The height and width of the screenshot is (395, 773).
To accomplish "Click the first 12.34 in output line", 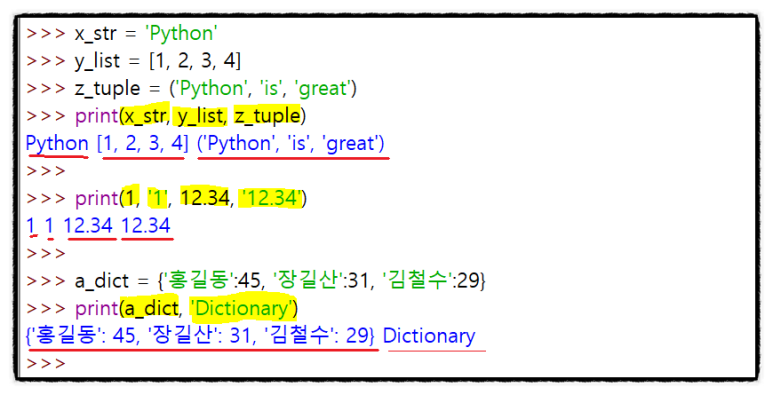I will (89, 225).
